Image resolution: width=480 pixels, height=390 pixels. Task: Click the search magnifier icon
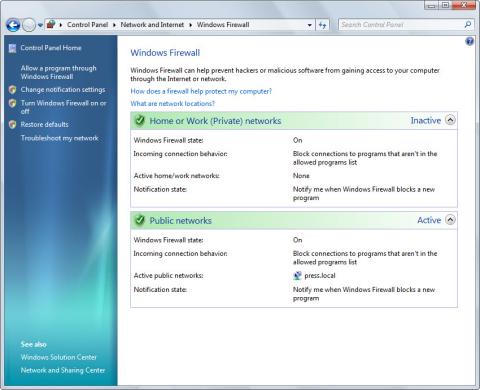[468, 24]
